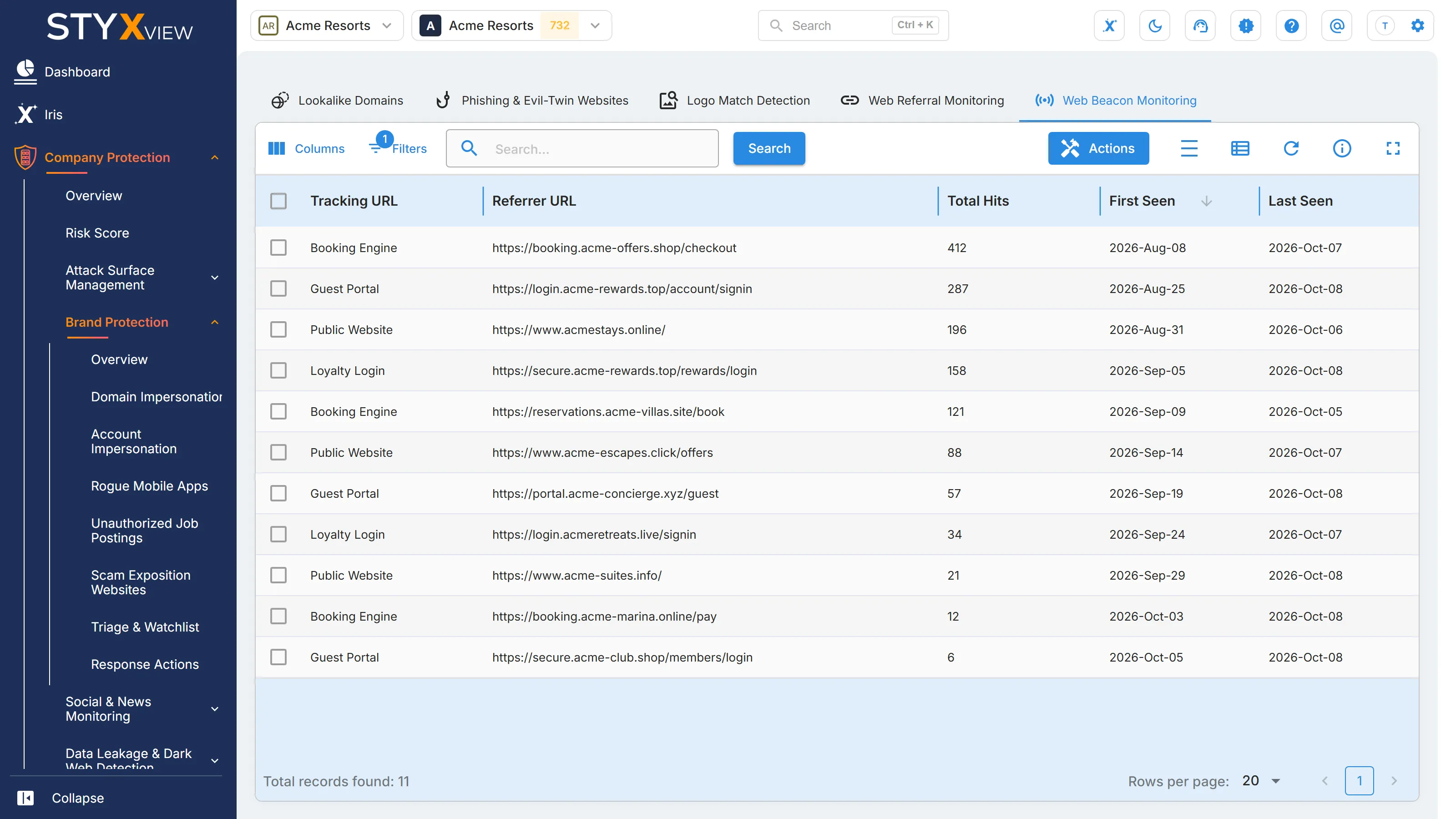Focus the global Search Ctrl+K box
1456x819 pixels.
853,25
